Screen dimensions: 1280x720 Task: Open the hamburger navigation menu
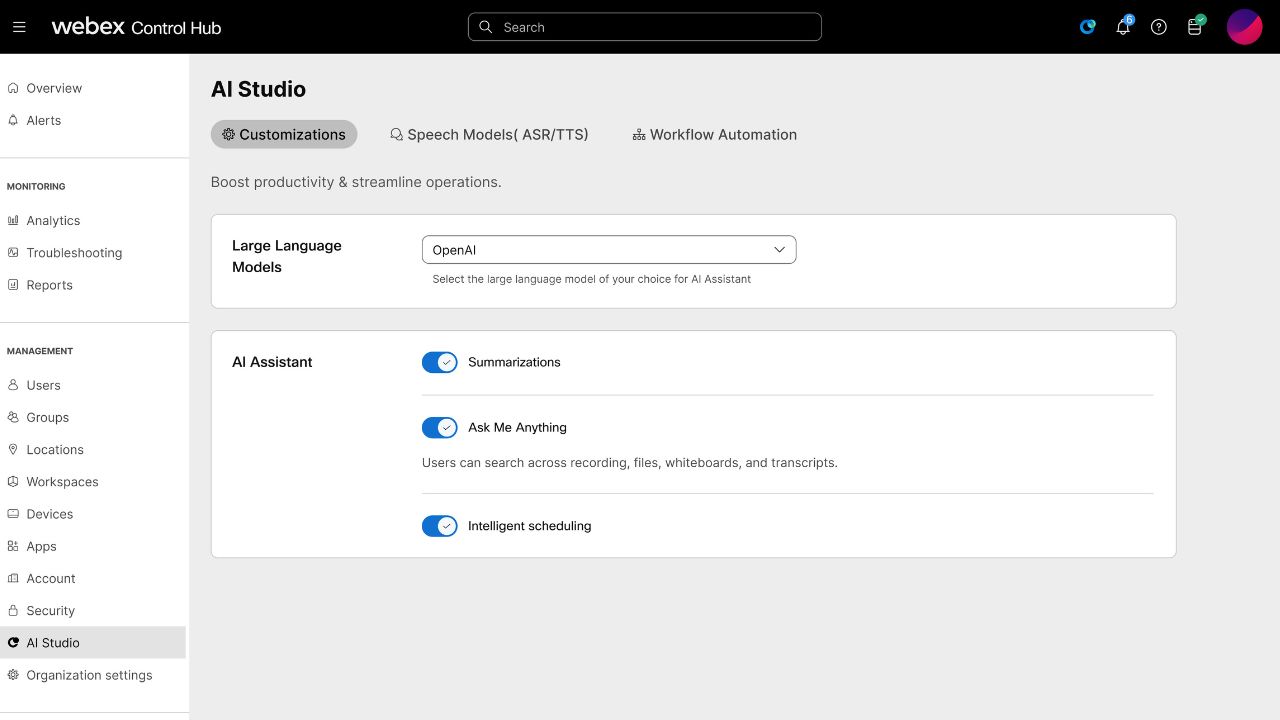click(19, 27)
